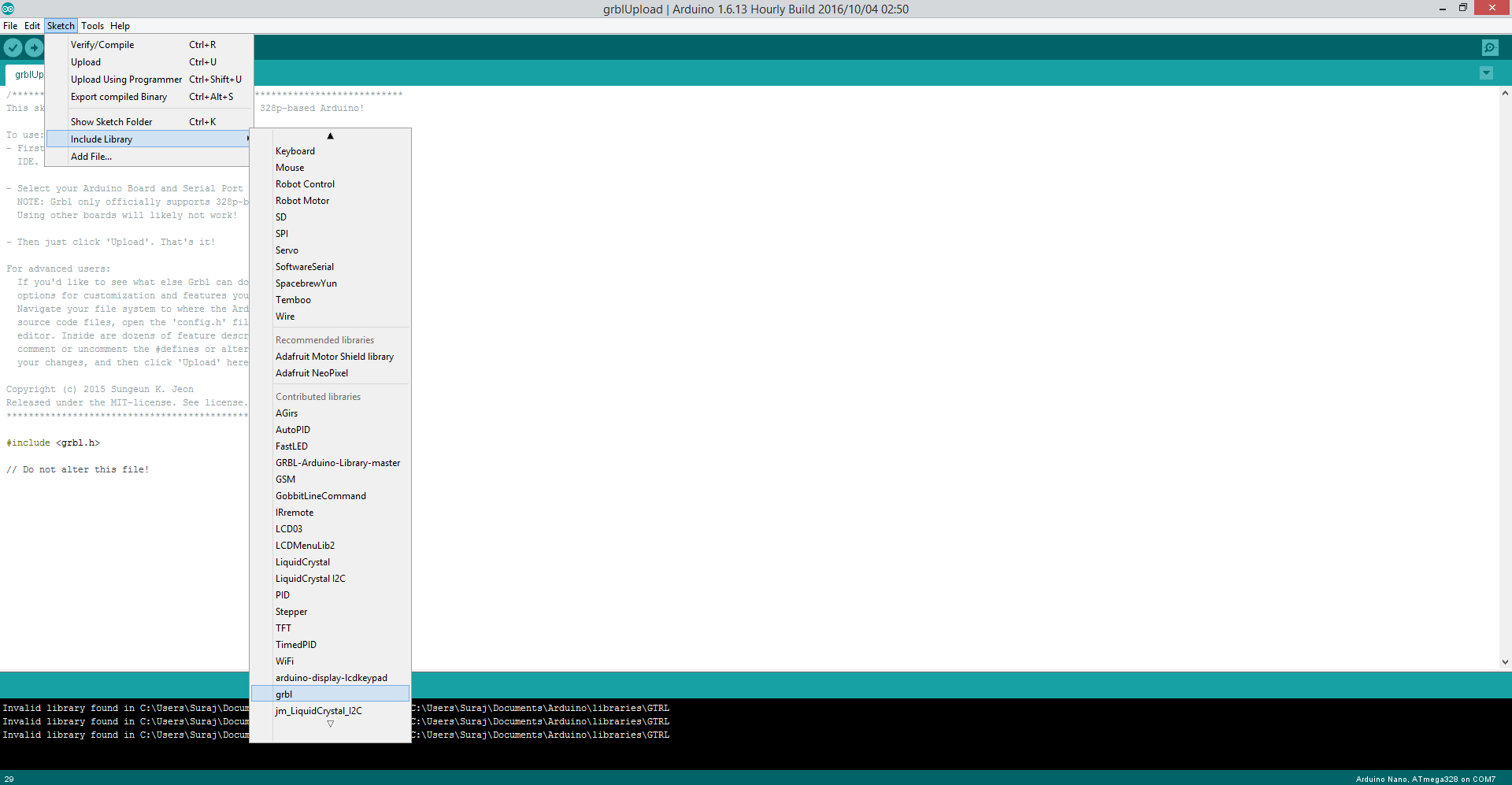The height and width of the screenshot is (785, 1512).
Task: Include the Stepper library
Action: click(330, 612)
